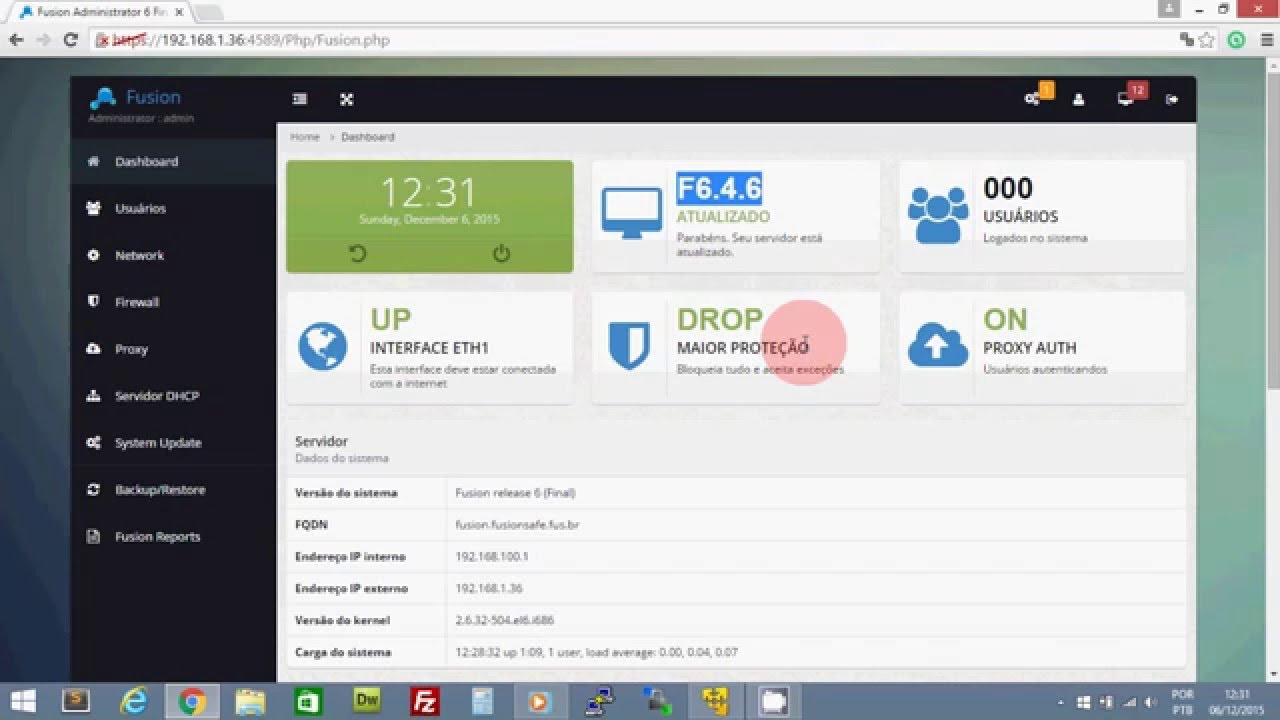Click the fullscreen expand icon in top bar
This screenshot has height=720, width=1280.
click(347, 99)
